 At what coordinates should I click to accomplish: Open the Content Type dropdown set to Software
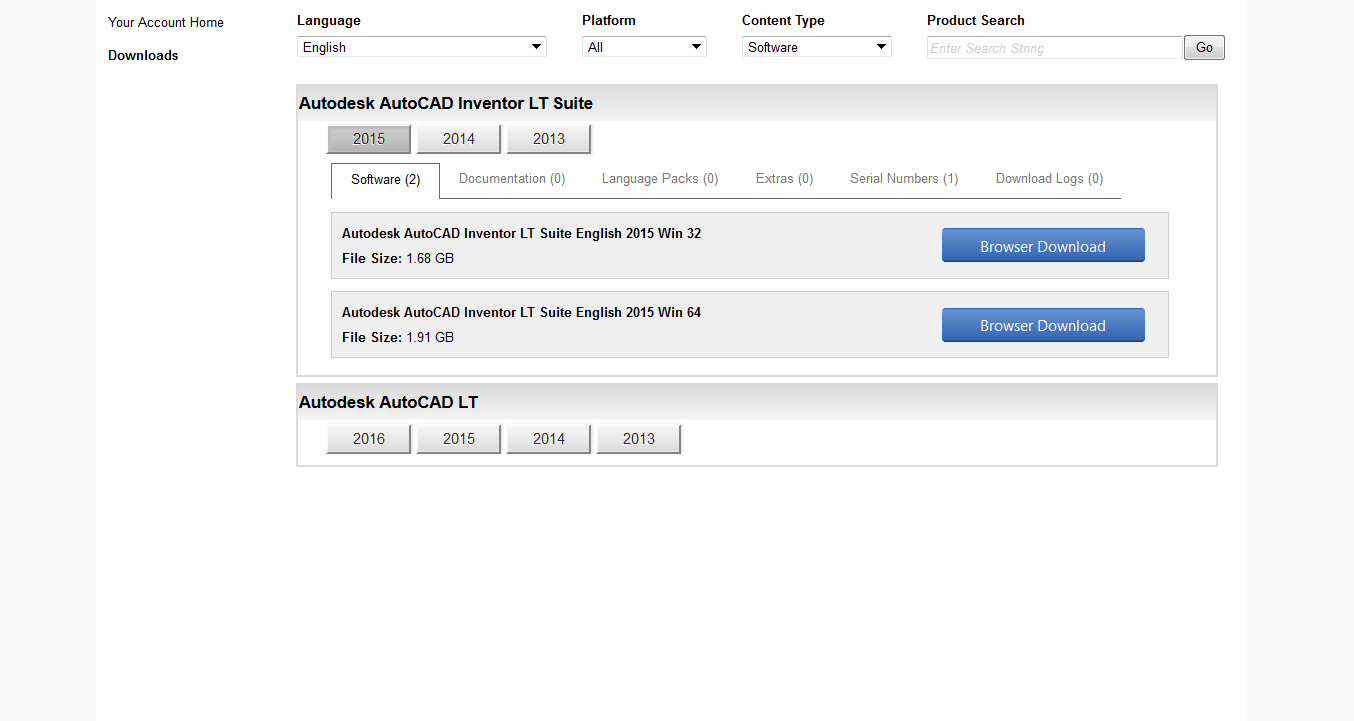pos(817,47)
